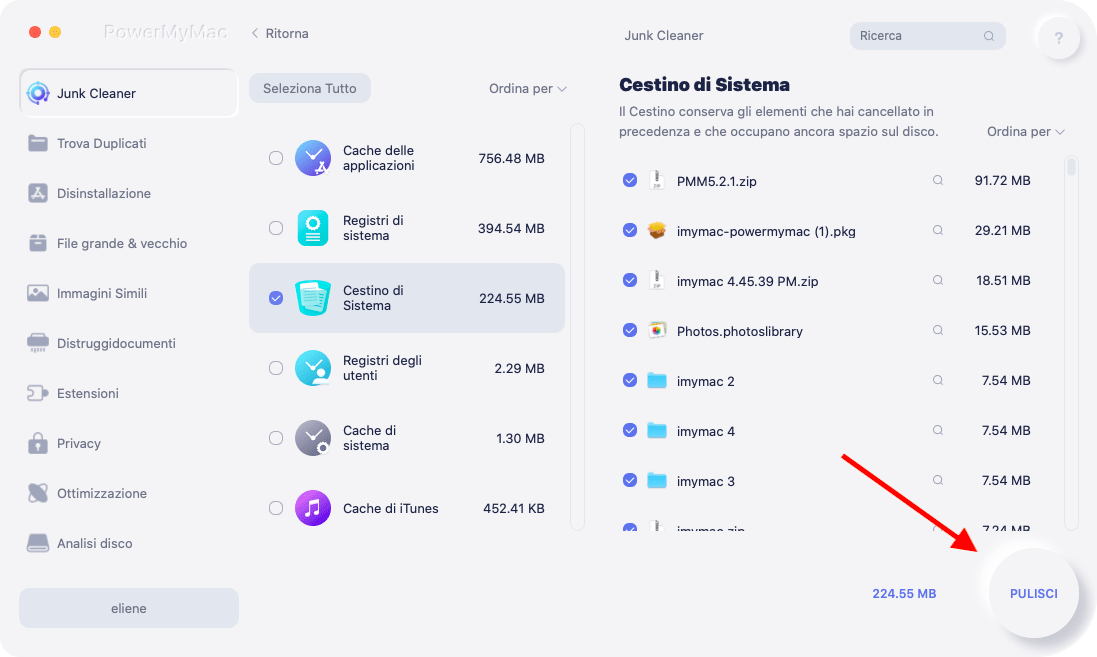Click the Cache delle applicazioni icon
1097x657 pixels.
(x=313, y=158)
